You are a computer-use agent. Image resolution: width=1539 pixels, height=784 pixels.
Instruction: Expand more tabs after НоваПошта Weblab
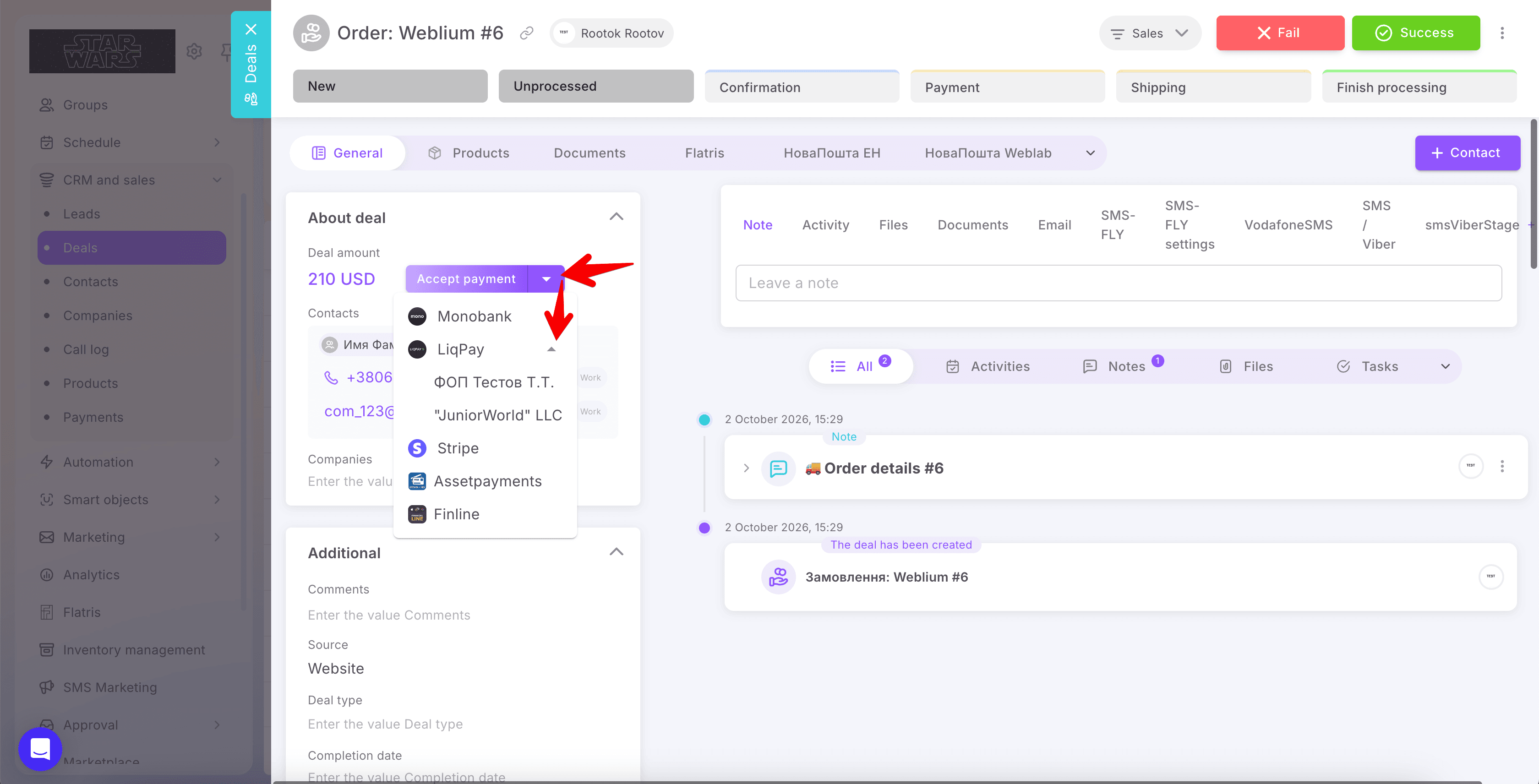1090,153
